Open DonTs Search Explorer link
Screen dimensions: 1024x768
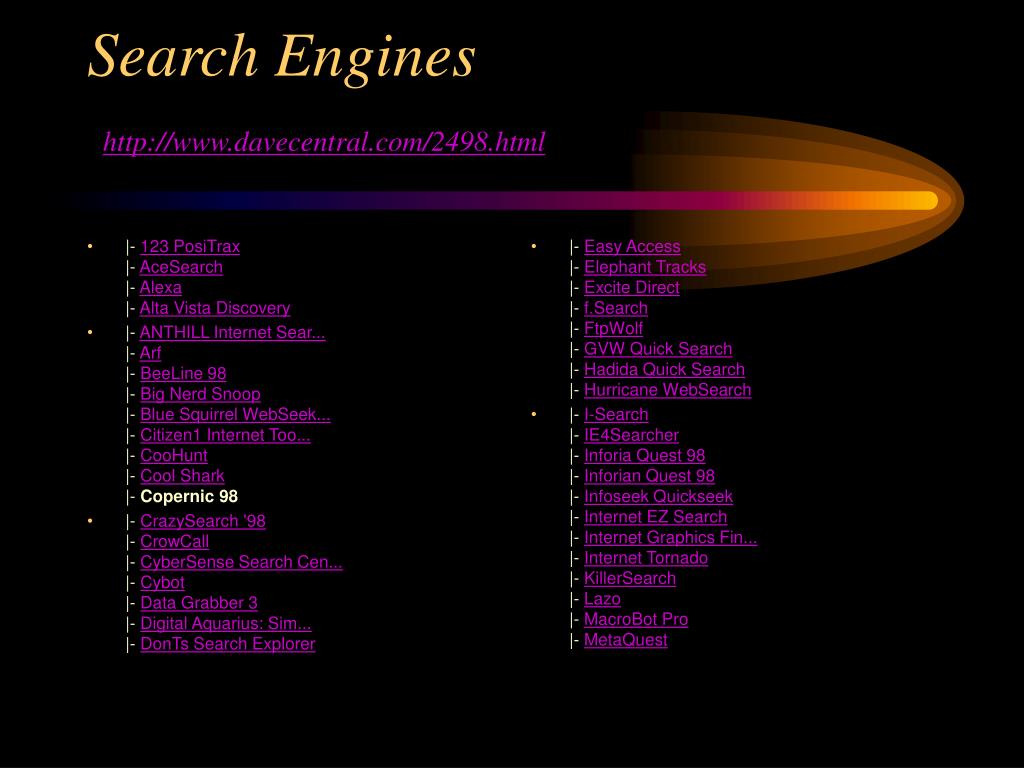pos(227,644)
